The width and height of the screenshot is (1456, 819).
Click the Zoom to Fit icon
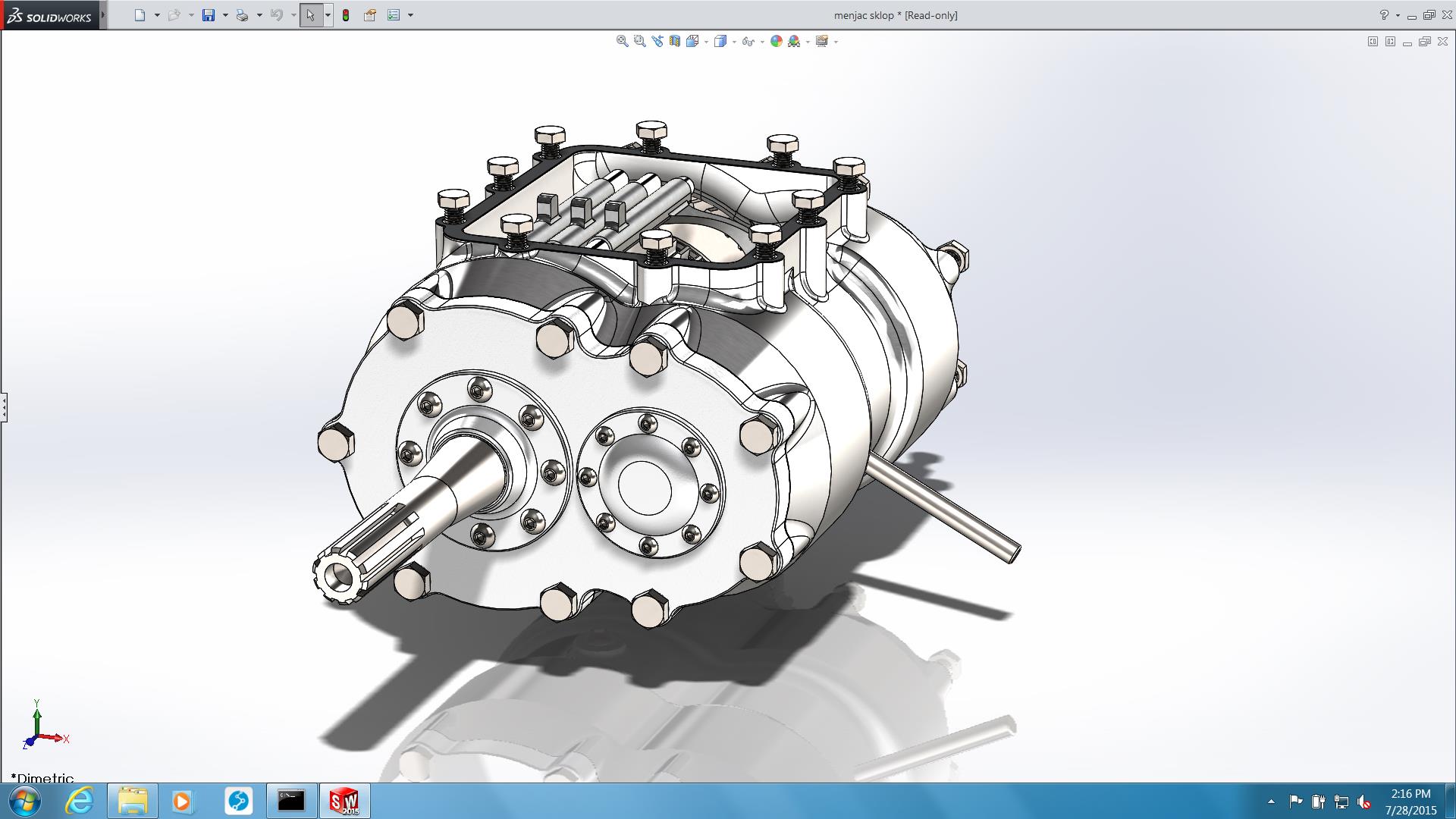point(622,42)
